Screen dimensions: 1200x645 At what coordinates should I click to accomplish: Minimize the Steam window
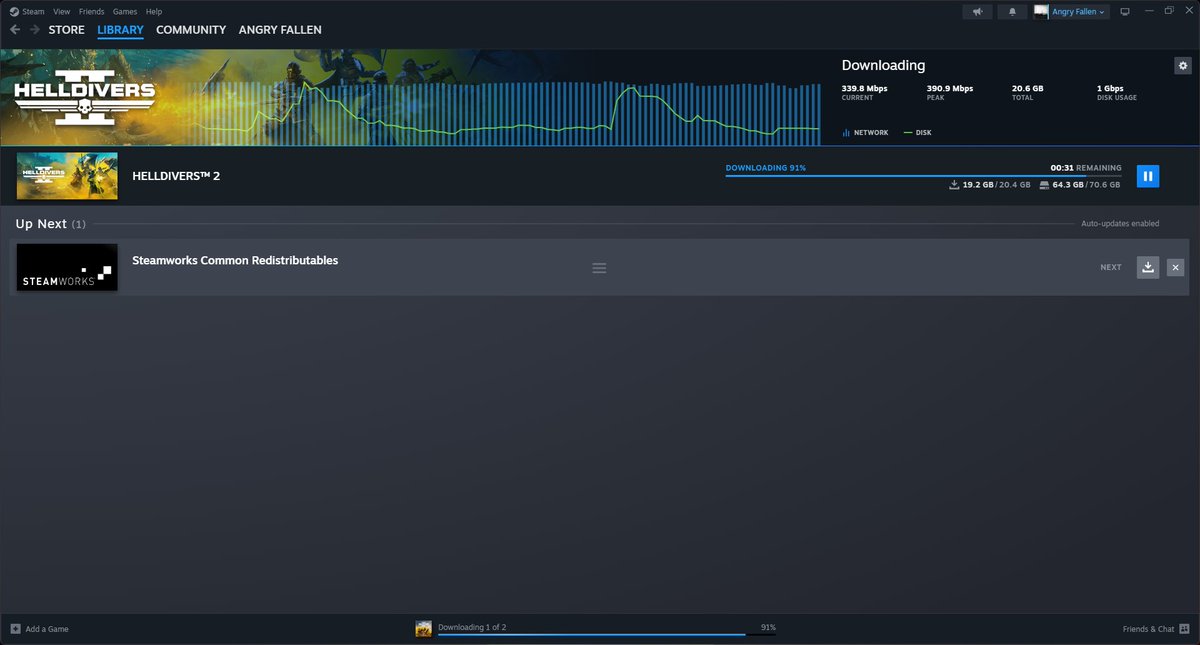[x=1148, y=11]
